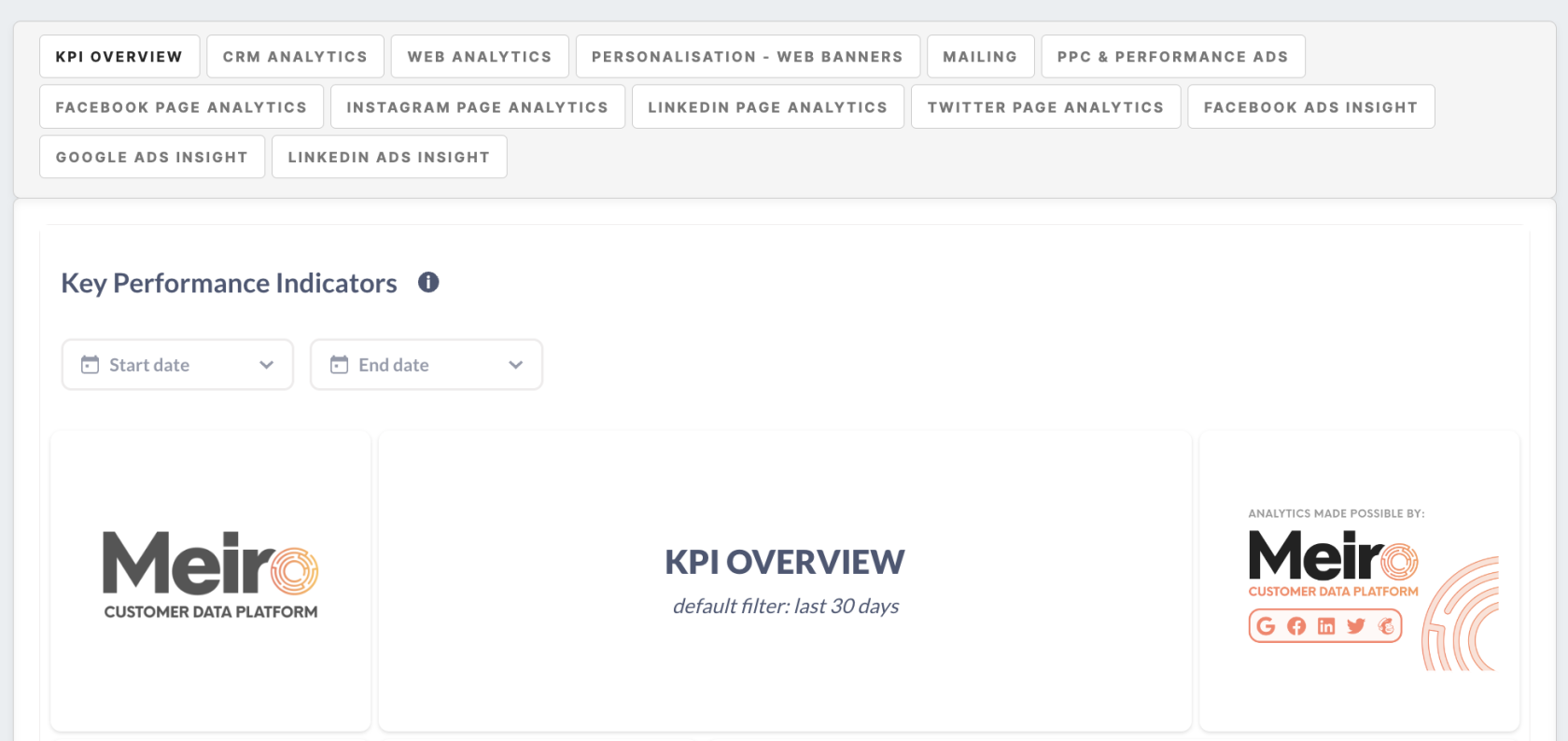Click the calendar icon in Start date field

tap(90, 365)
